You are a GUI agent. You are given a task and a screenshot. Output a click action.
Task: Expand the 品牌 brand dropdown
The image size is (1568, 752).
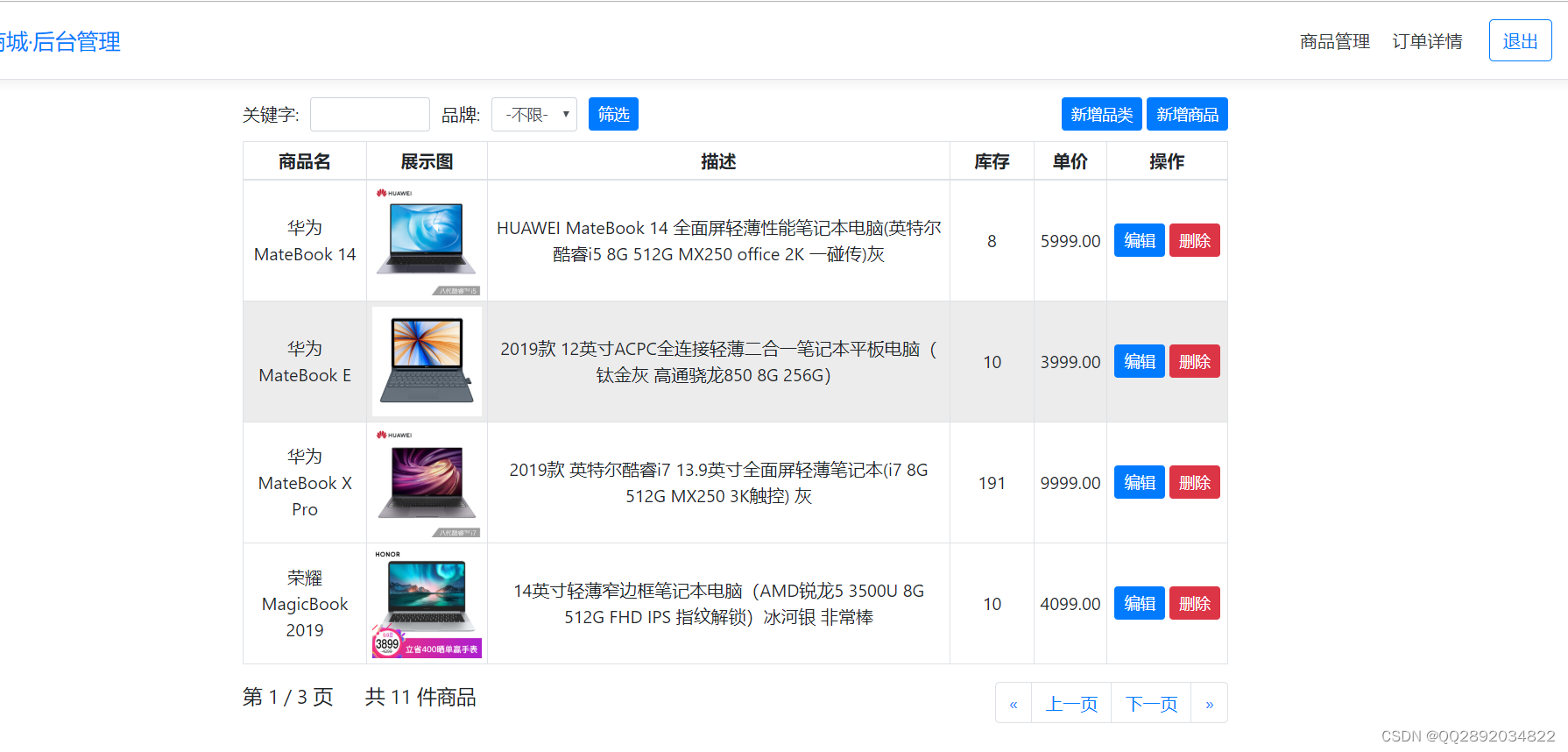[533, 114]
